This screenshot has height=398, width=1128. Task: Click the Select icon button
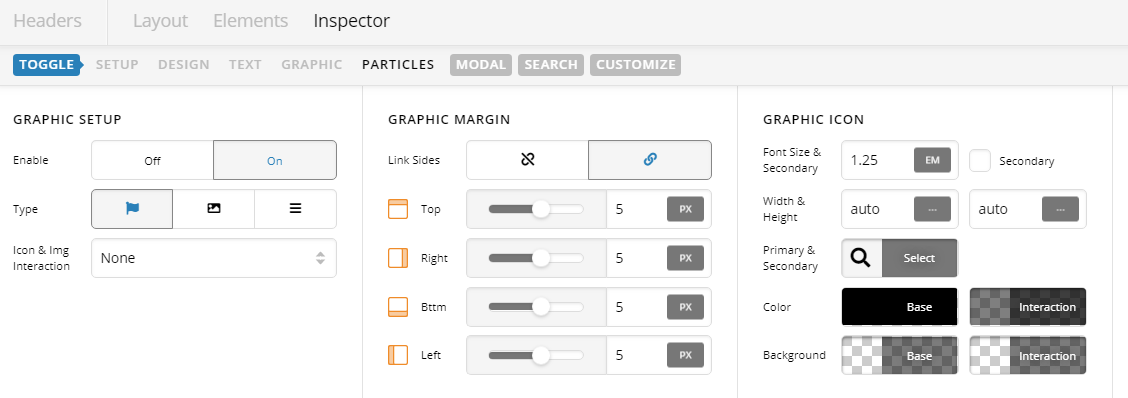click(919, 258)
